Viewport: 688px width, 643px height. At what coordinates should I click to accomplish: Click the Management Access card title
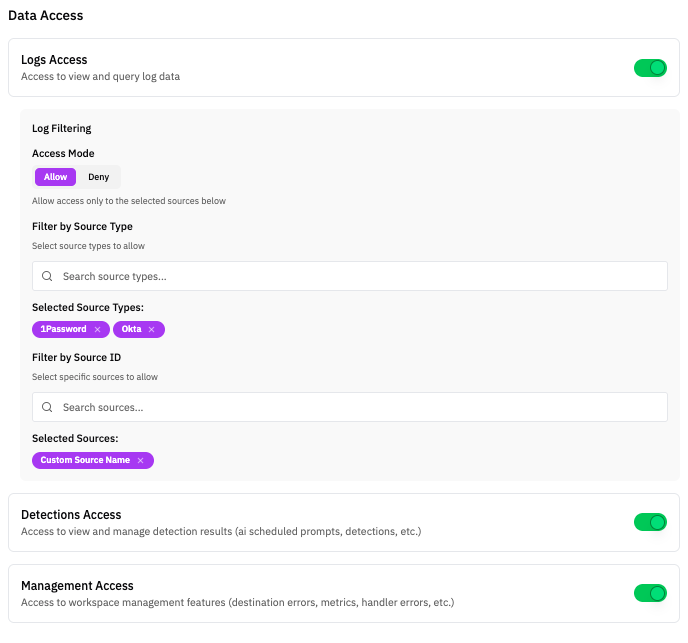click(77, 585)
